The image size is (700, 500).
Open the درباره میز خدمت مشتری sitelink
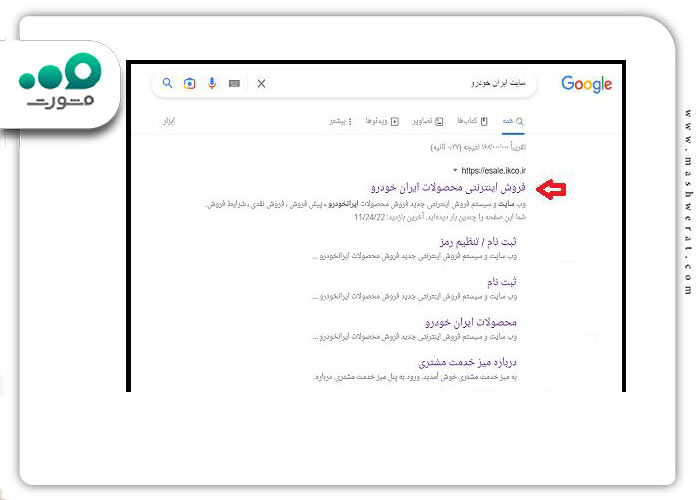coord(468,362)
